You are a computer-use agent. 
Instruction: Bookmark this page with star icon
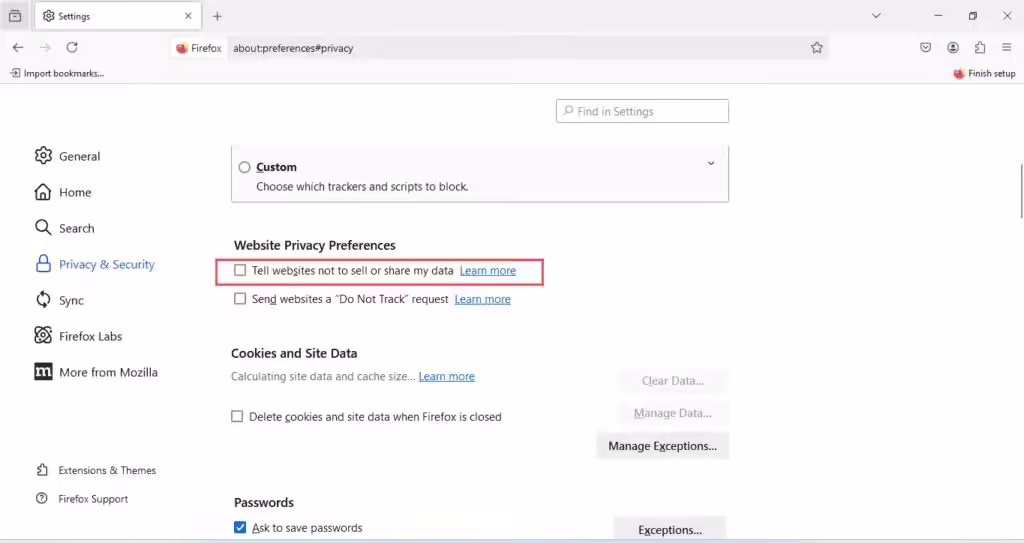coord(817,48)
